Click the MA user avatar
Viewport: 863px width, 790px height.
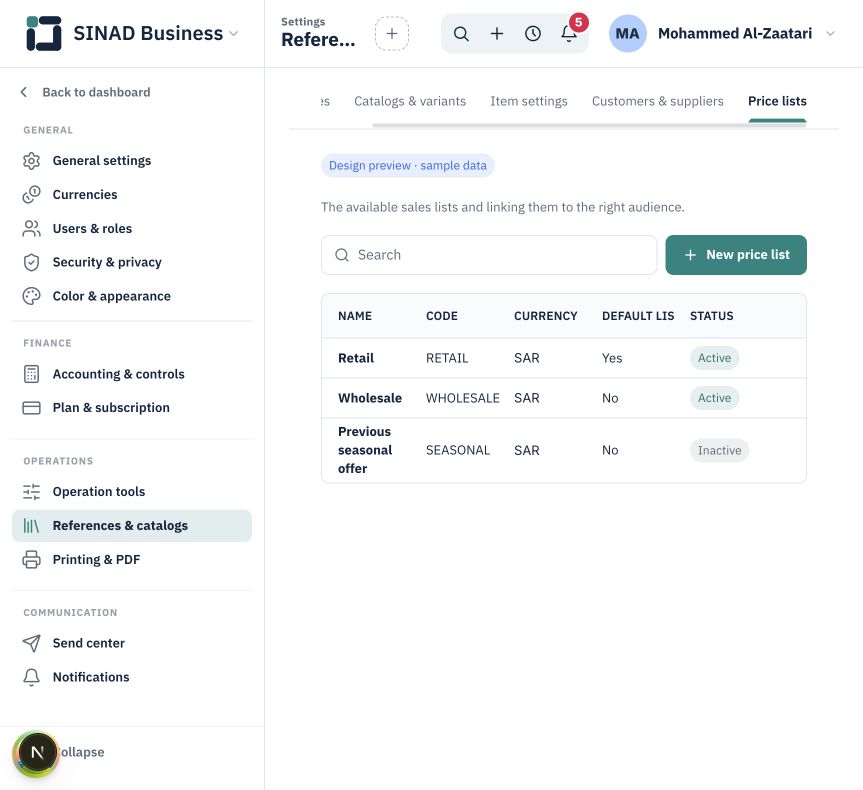tap(627, 34)
